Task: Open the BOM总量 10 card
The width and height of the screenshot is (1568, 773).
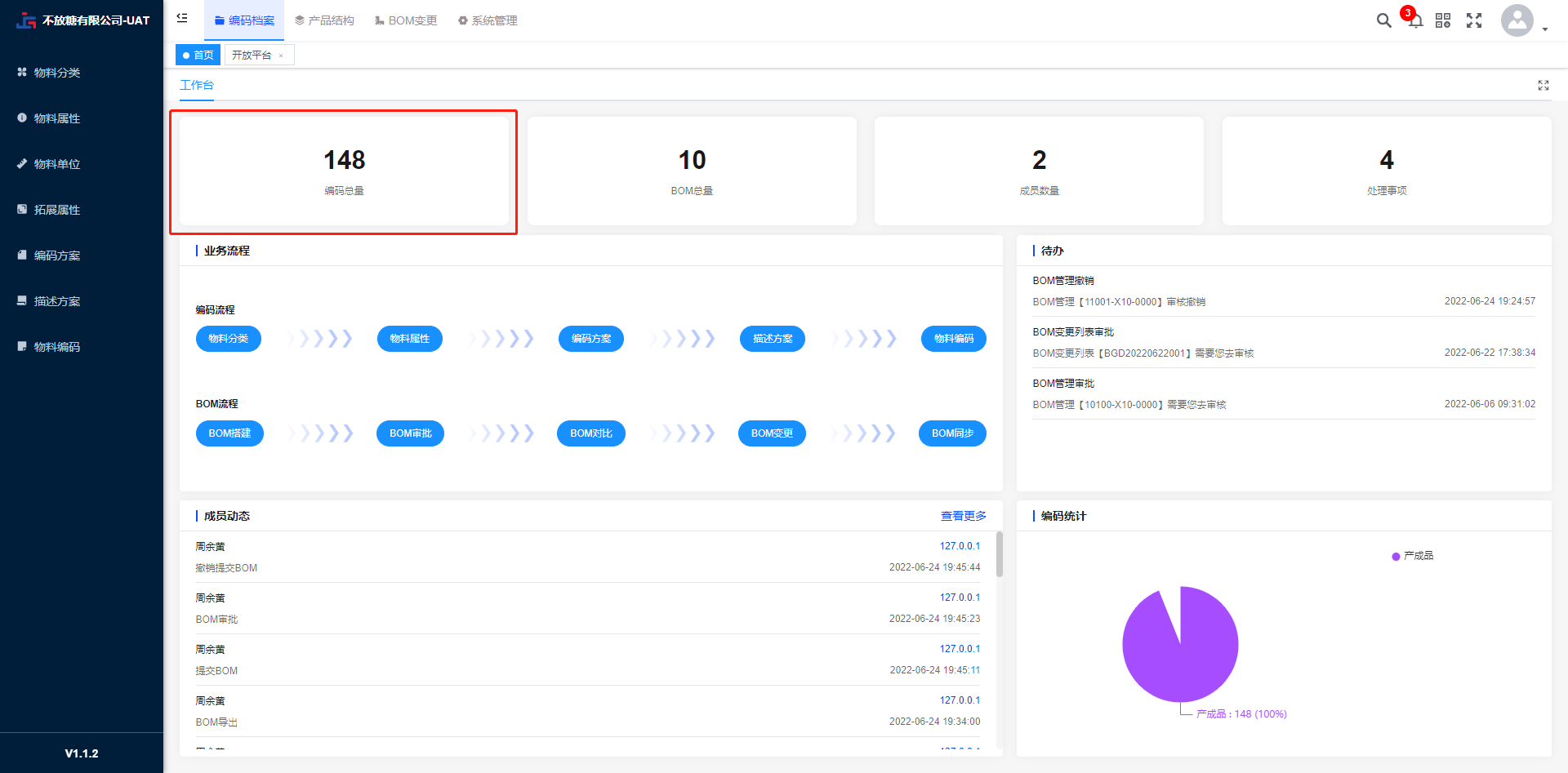Action: (x=692, y=171)
